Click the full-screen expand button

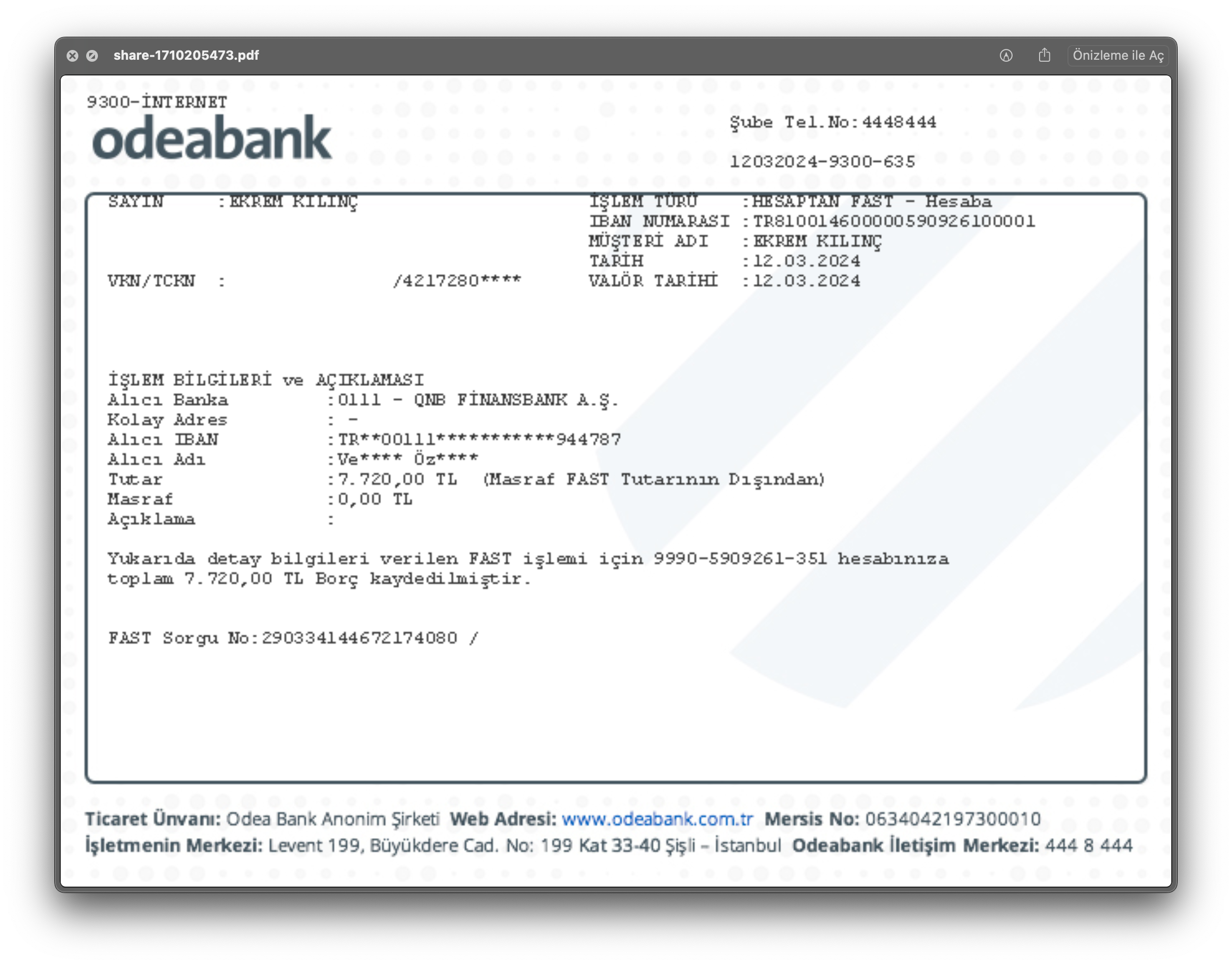click(92, 55)
